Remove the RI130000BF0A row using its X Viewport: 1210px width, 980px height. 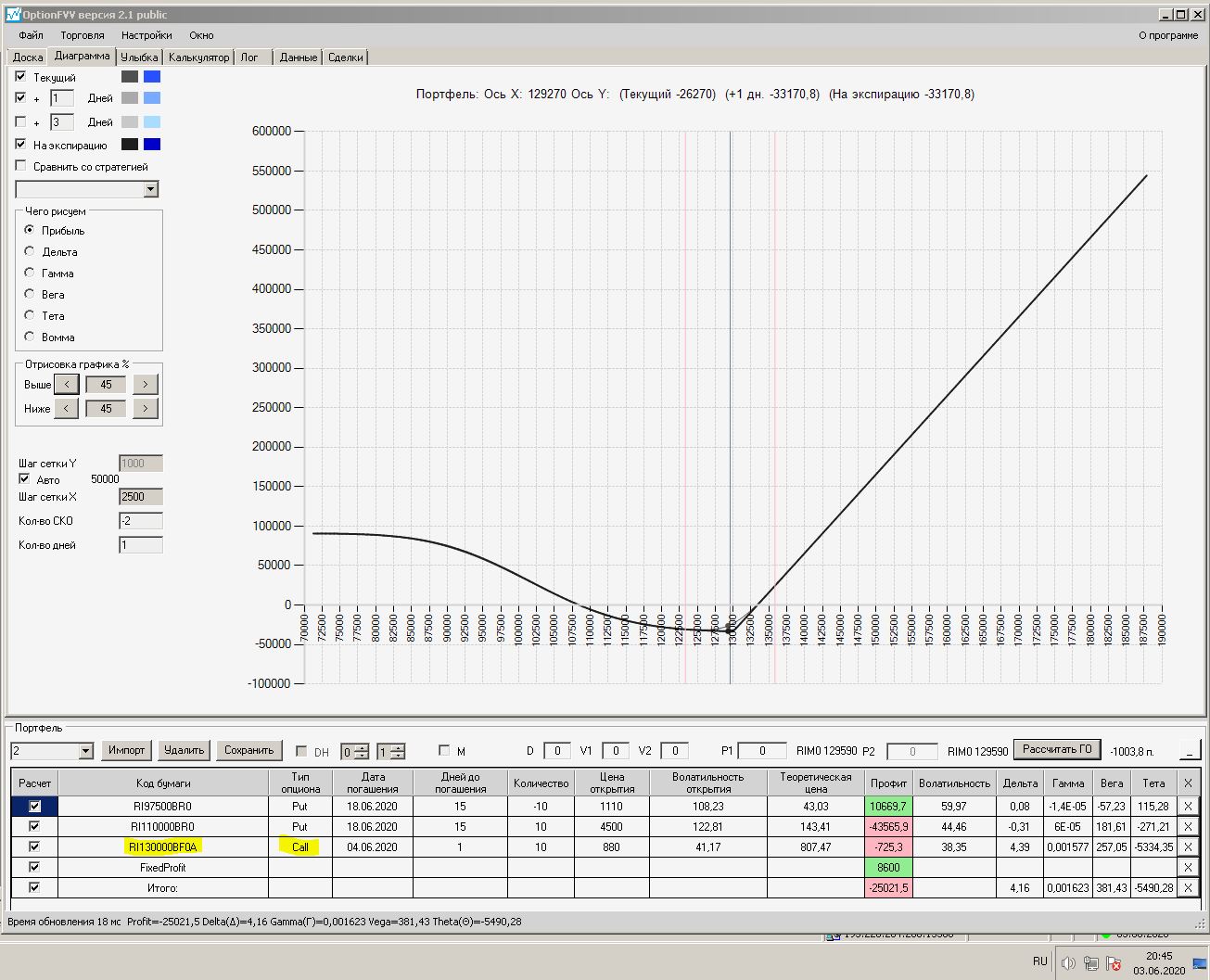pos(1188,847)
